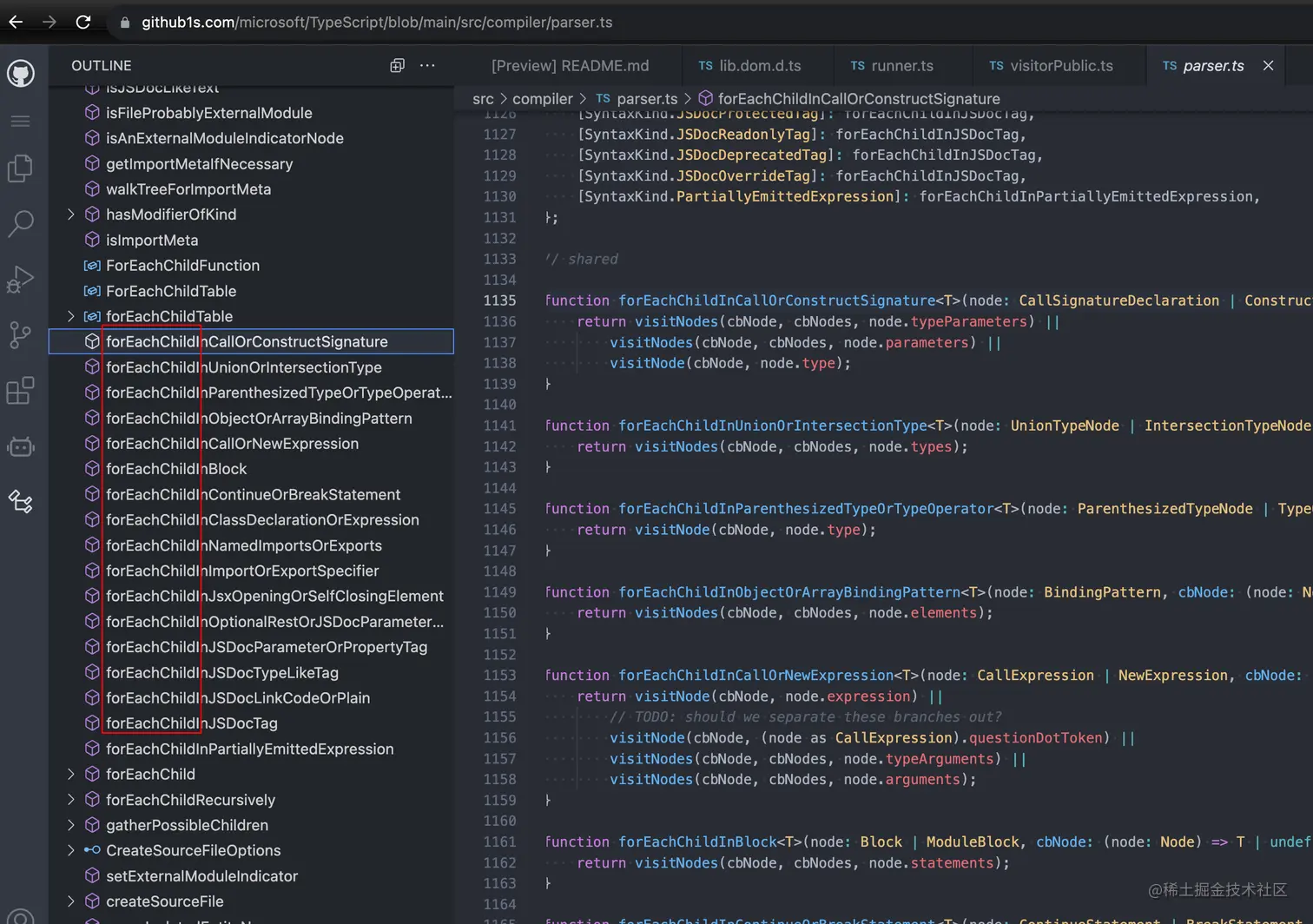The height and width of the screenshot is (924, 1313).
Task: Expand the gatherPossibleChildren outline node
Action: coord(71,825)
